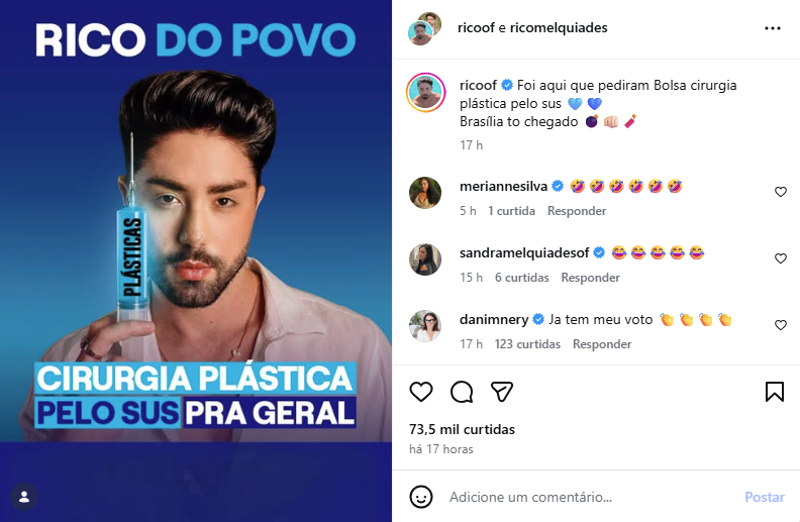
Task: Share post via paper plane icon
Action: [502, 392]
